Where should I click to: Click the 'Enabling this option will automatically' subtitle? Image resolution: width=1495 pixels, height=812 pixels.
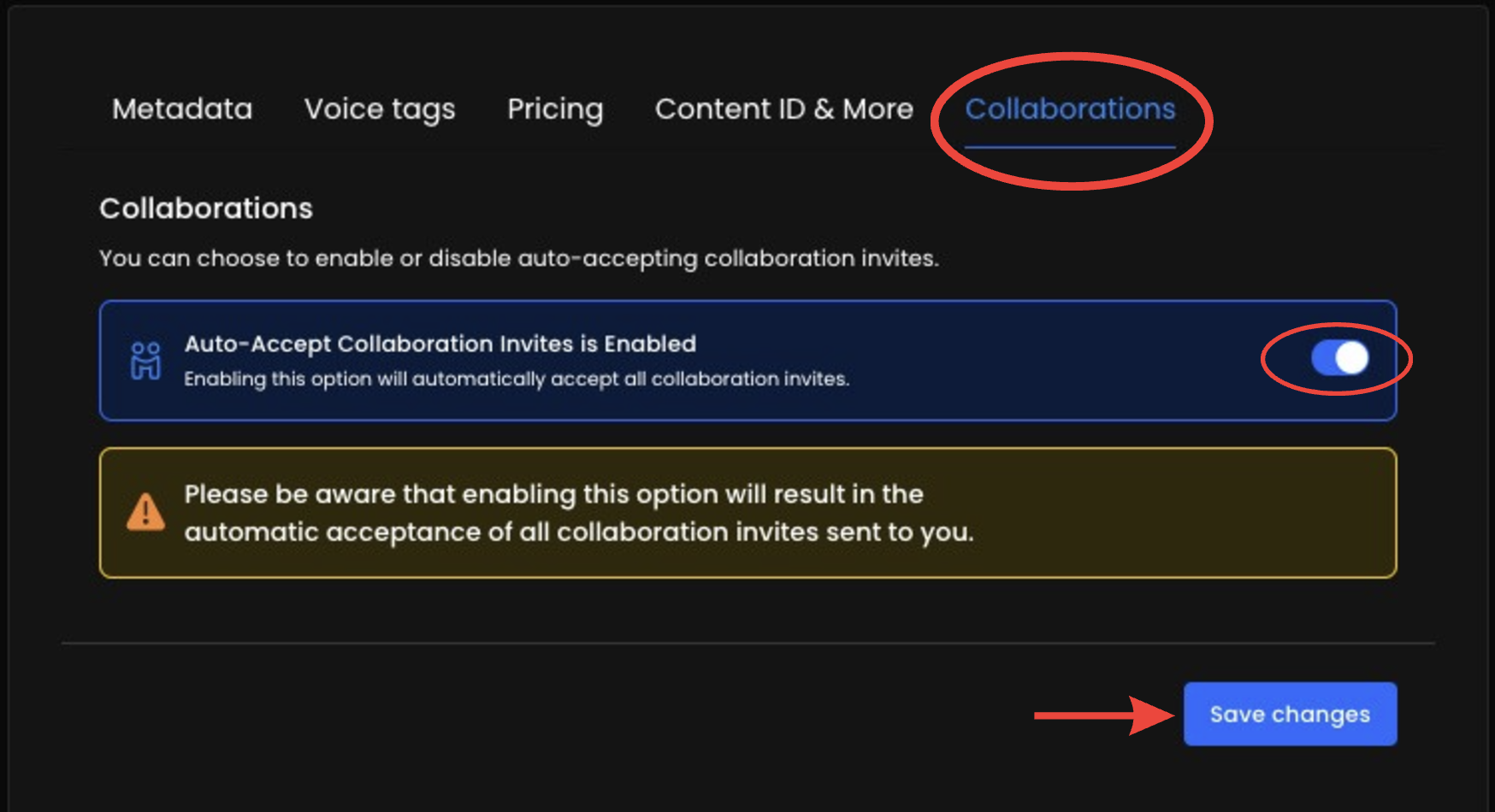517,379
